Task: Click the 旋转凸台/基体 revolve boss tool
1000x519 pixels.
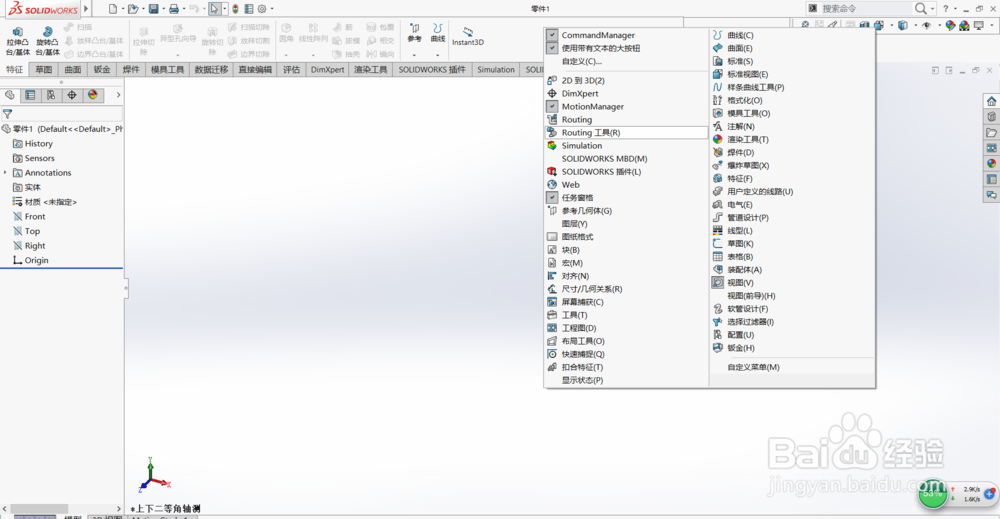Action: [47, 40]
